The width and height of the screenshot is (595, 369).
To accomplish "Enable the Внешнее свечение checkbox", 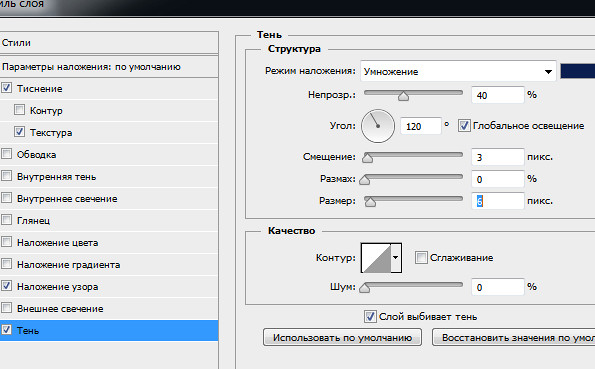I will click(x=6, y=308).
